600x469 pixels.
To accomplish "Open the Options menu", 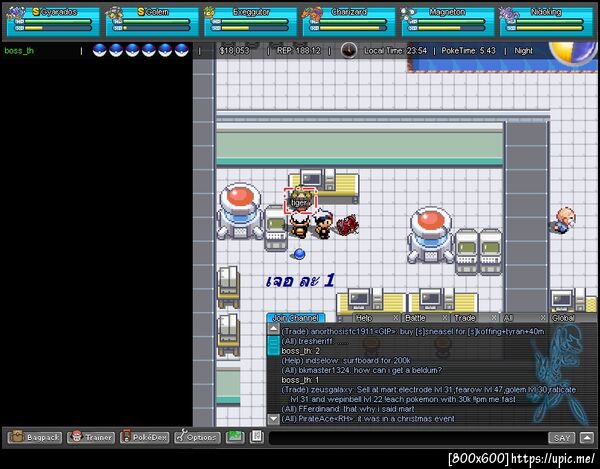I will pos(197,437).
